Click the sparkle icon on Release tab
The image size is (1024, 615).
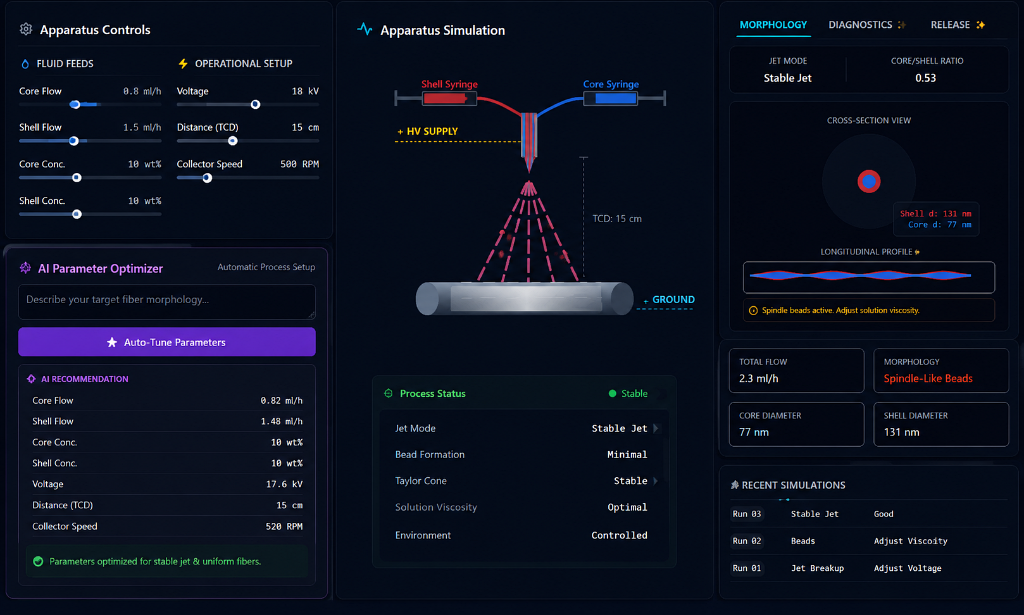[980, 25]
